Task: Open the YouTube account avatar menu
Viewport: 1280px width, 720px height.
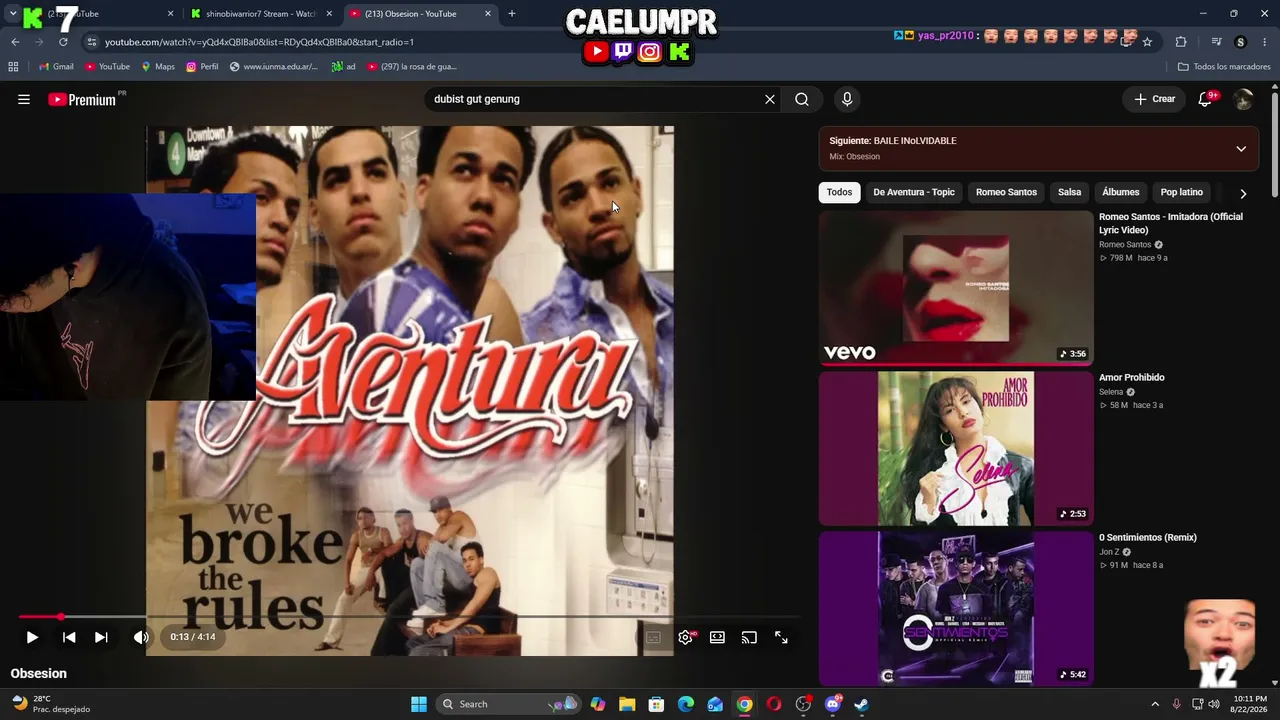Action: (x=1243, y=99)
